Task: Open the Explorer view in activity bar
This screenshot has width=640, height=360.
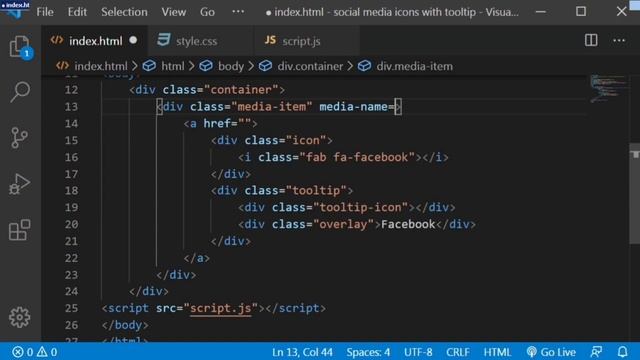Action: tap(20, 47)
